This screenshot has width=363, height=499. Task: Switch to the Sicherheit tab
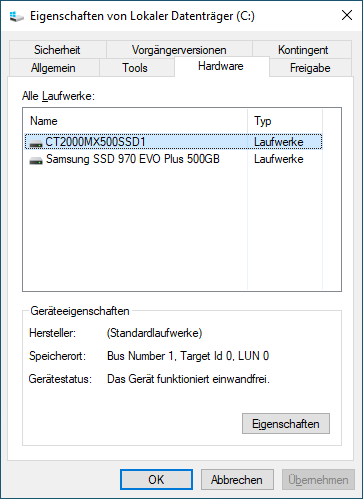click(57, 50)
